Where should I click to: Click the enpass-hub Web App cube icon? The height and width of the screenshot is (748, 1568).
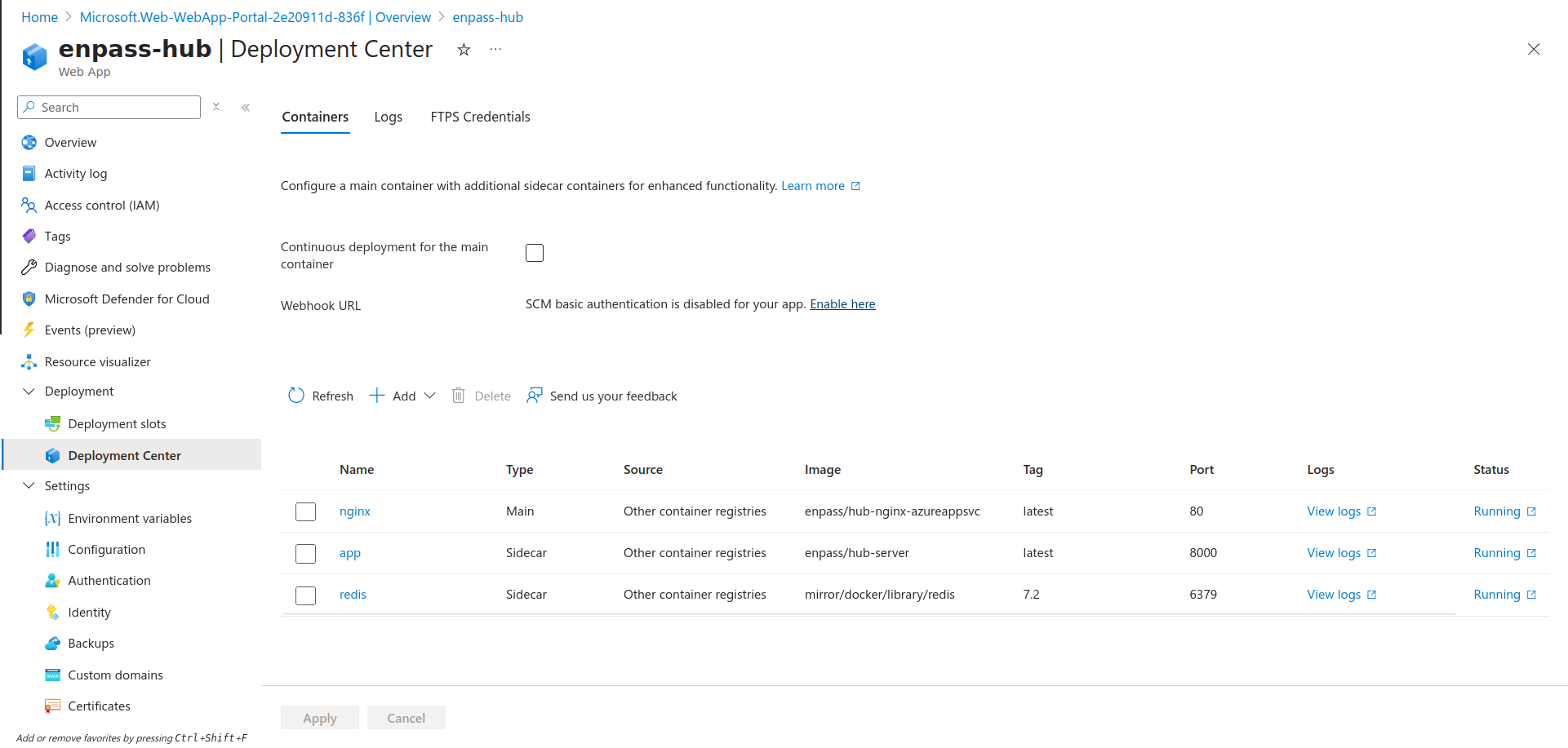click(x=34, y=56)
